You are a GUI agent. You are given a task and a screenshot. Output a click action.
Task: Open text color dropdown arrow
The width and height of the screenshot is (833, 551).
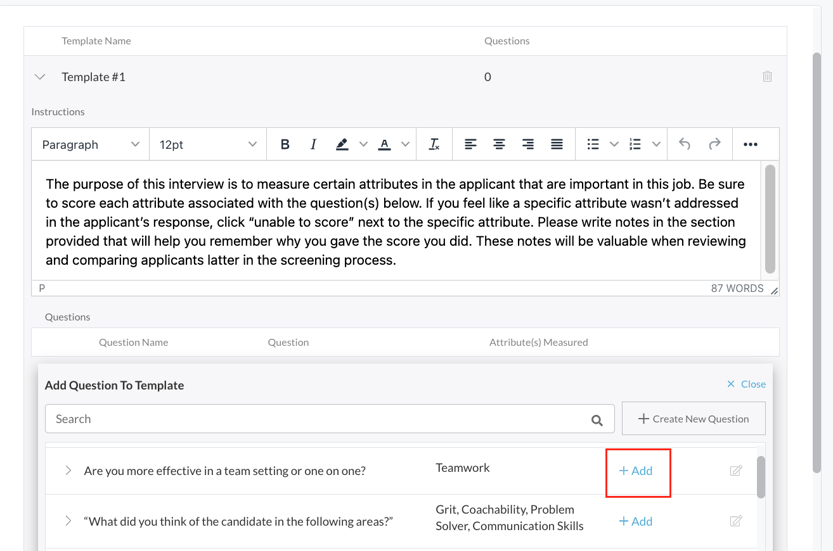point(405,145)
